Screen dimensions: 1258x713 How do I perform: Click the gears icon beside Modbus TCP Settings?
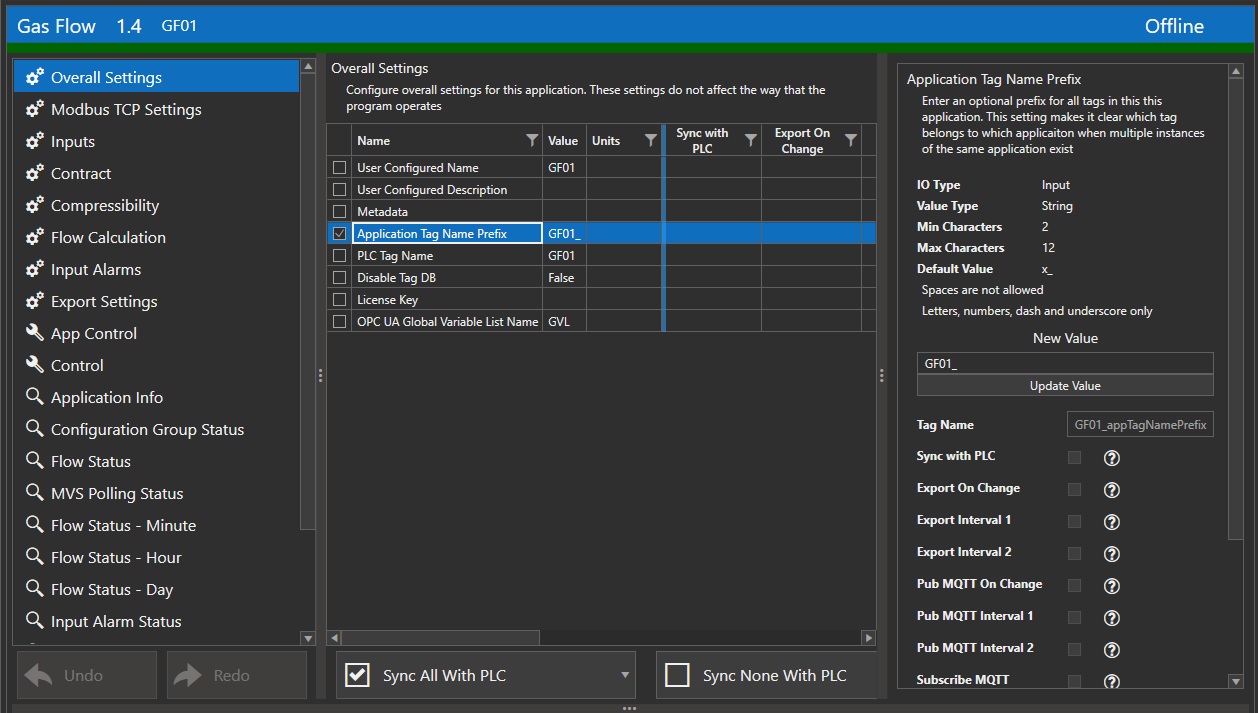pos(35,109)
